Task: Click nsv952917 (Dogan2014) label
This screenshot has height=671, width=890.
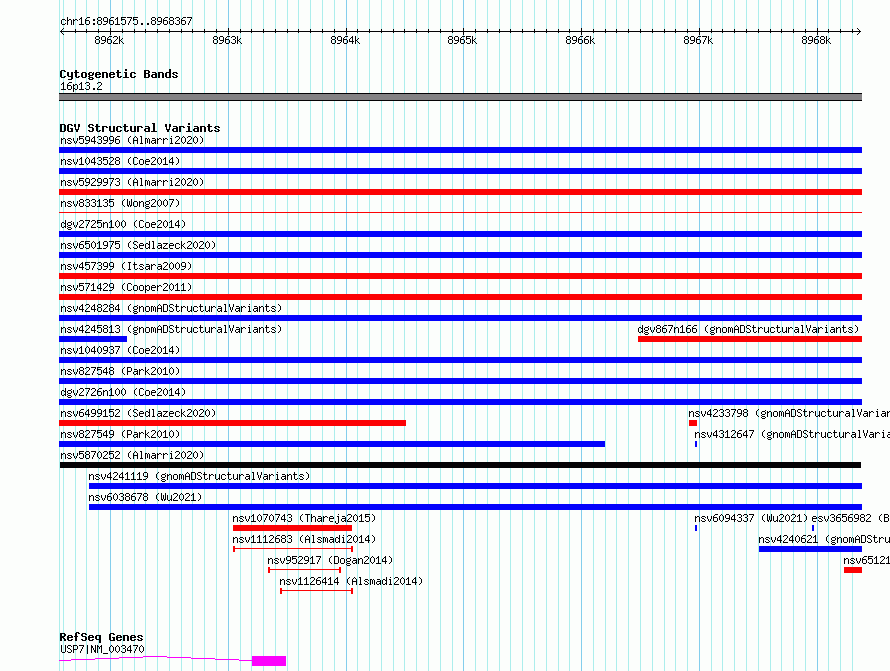Action: [330, 560]
